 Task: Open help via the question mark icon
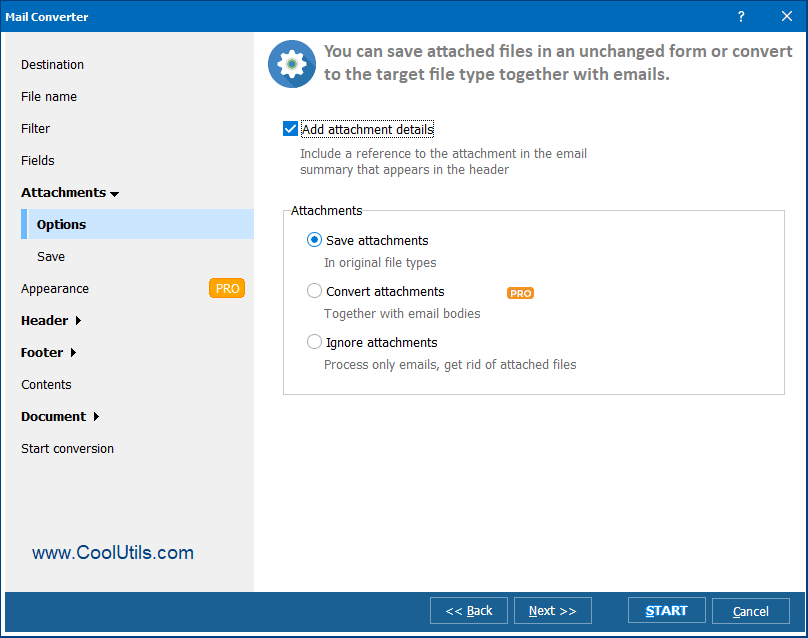(x=740, y=16)
